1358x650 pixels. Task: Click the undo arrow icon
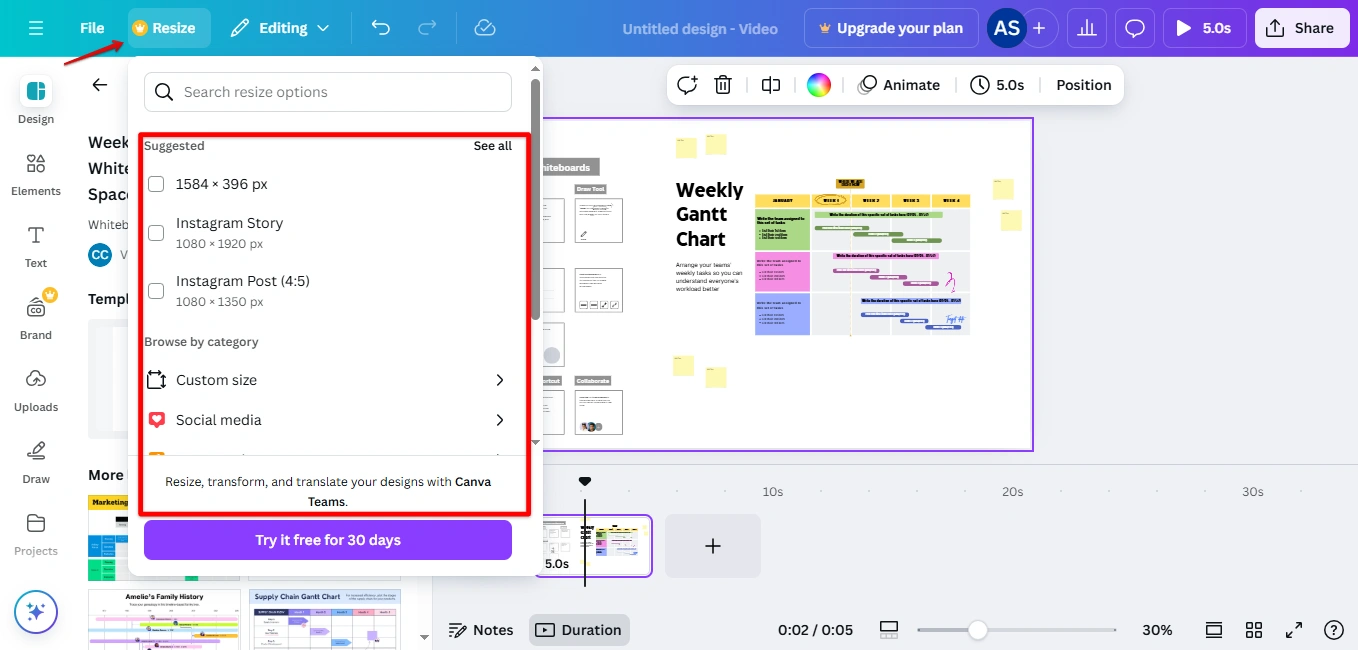click(381, 28)
